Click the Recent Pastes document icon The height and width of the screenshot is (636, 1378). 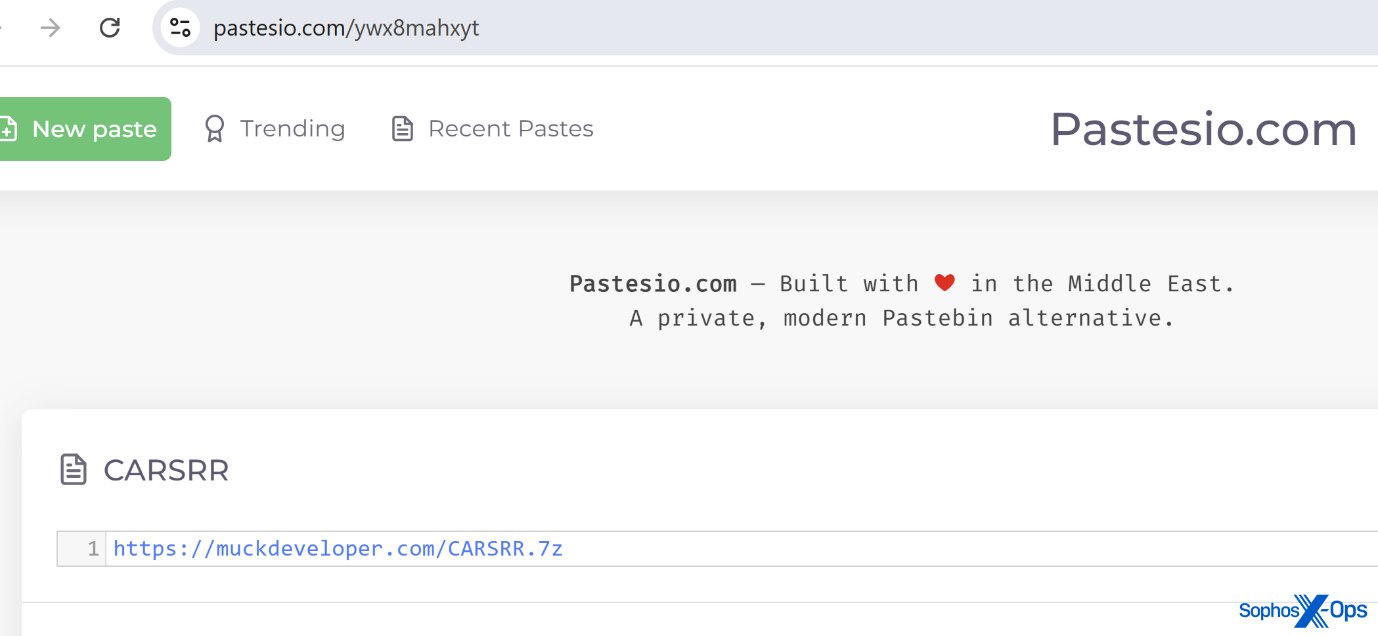[402, 129]
